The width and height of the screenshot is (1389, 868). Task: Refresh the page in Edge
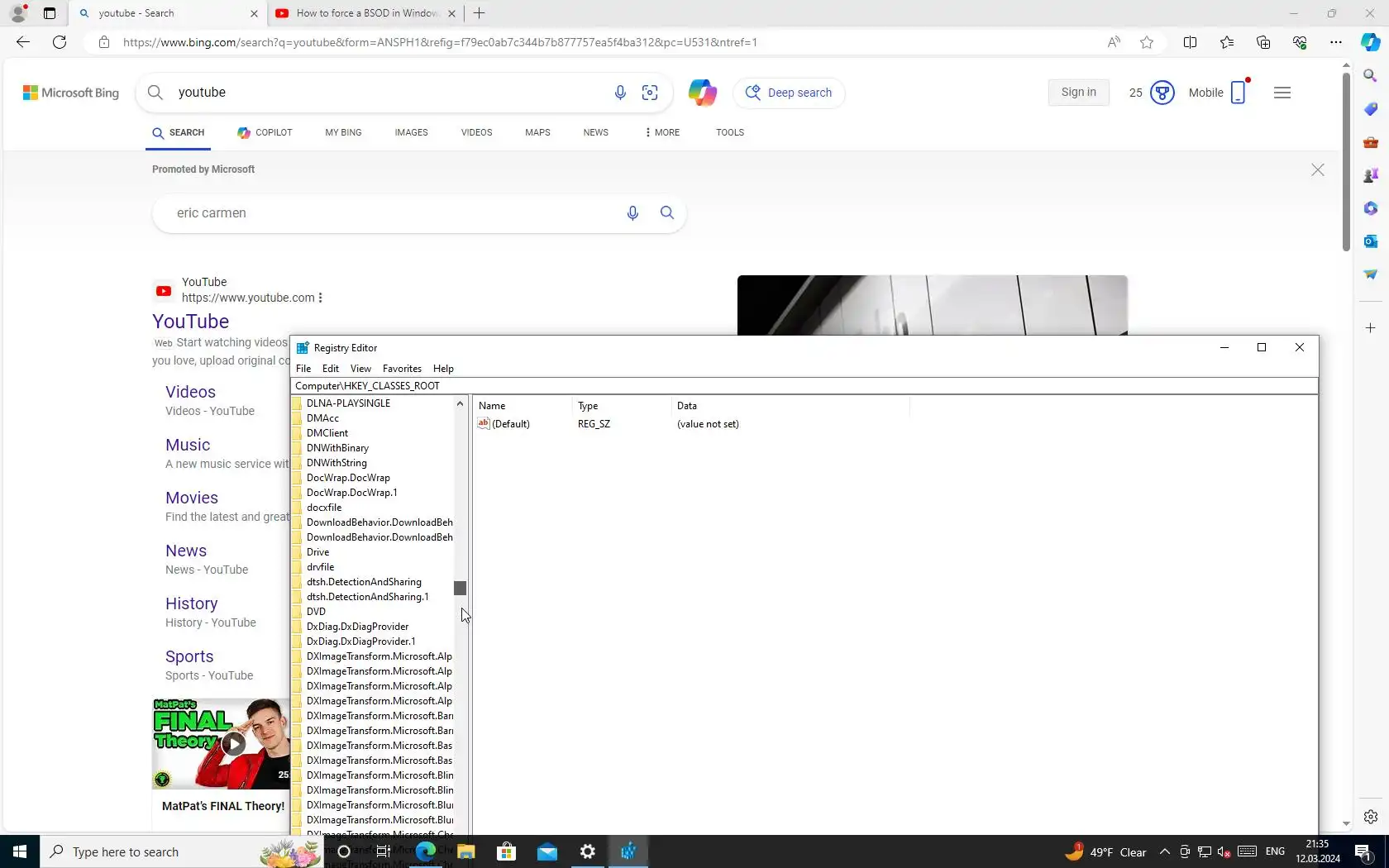60,42
